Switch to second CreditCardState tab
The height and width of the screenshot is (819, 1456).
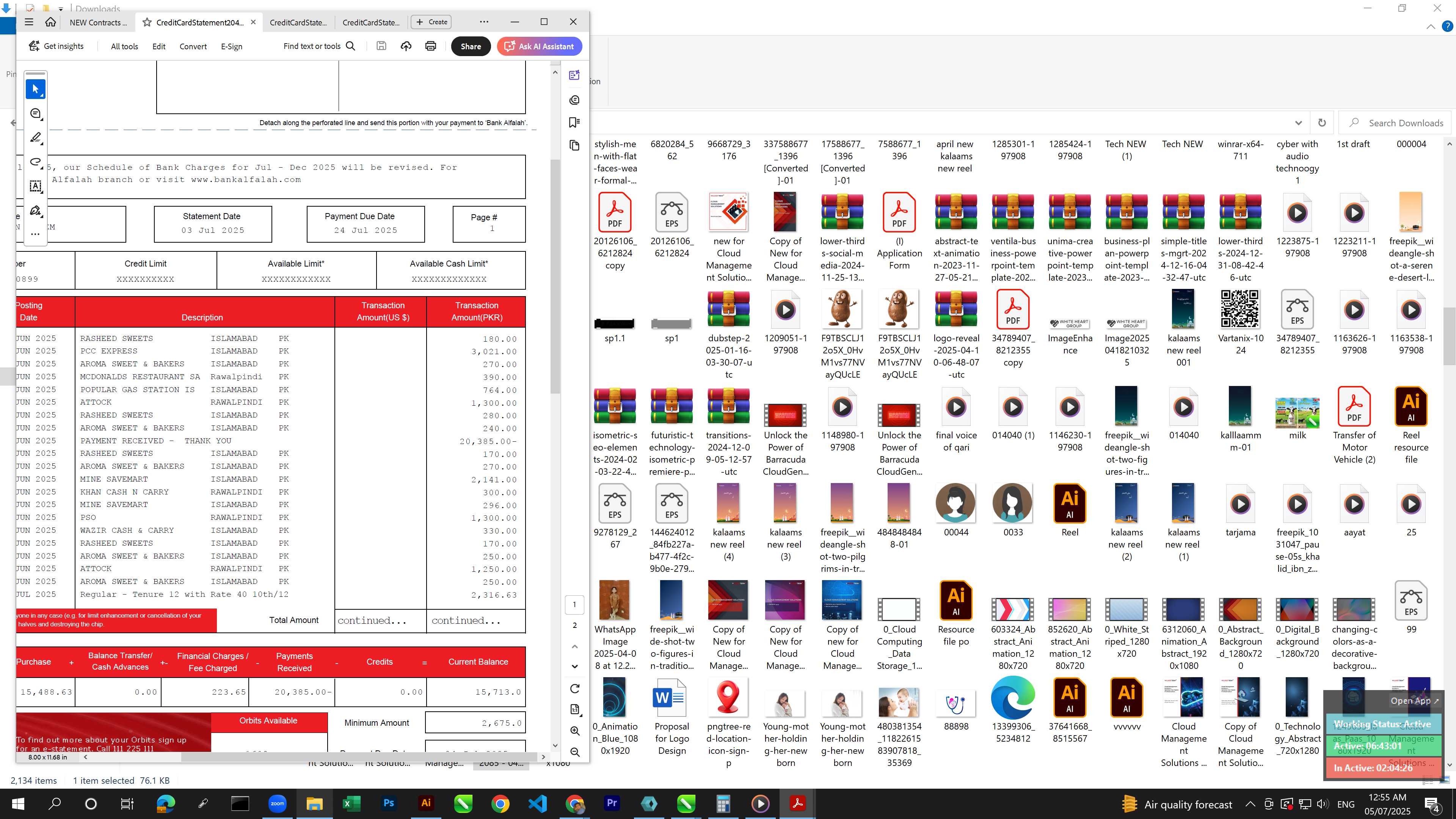click(298, 22)
